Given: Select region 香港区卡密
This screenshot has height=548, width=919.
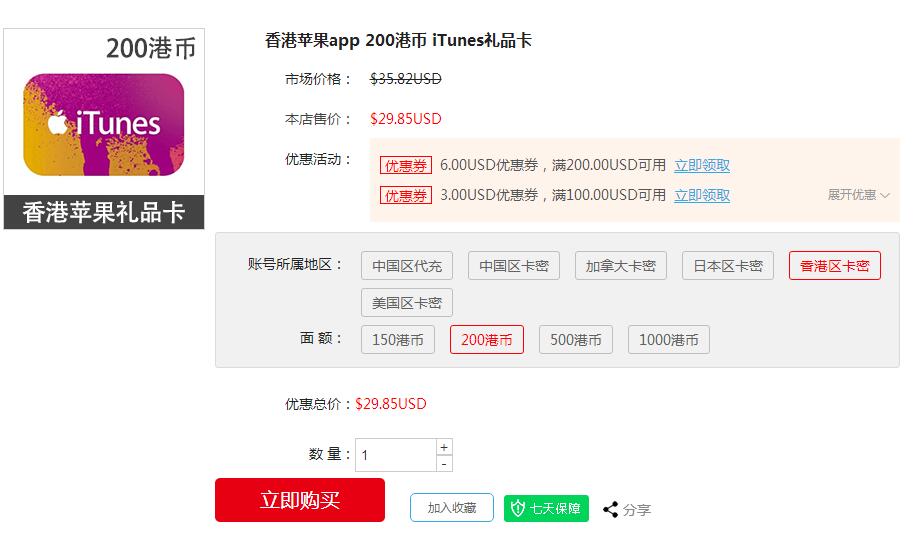Looking at the screenshot, I should pyautogui.click(x=835, y=266).
